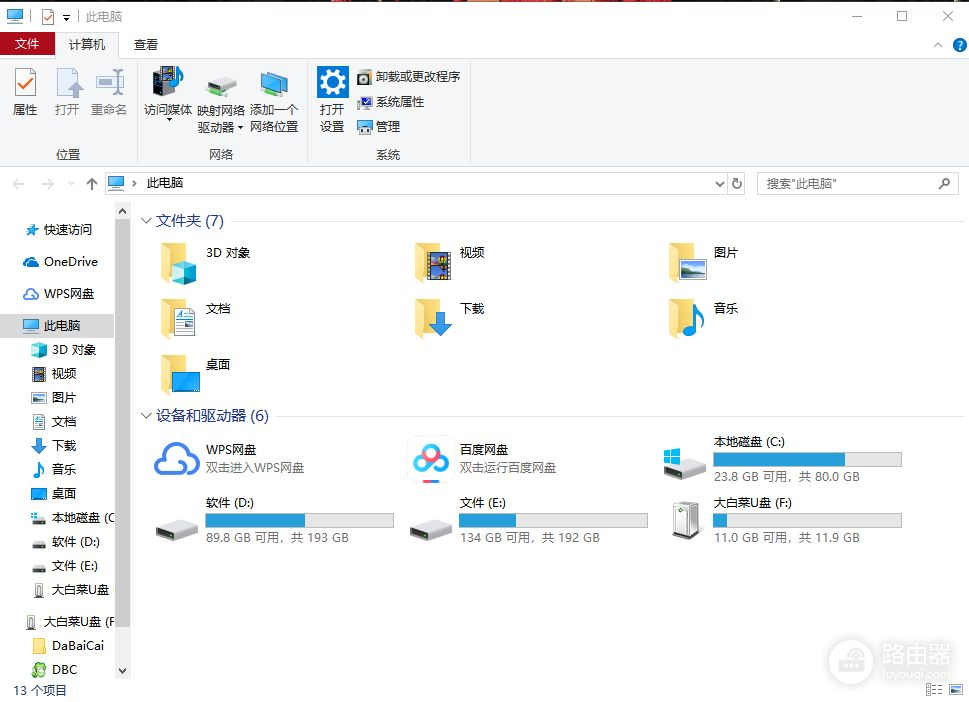Screen dimensions: 969x702
Task: Switch to the 计算机 ribbon tab
Action: click(87, 44)
